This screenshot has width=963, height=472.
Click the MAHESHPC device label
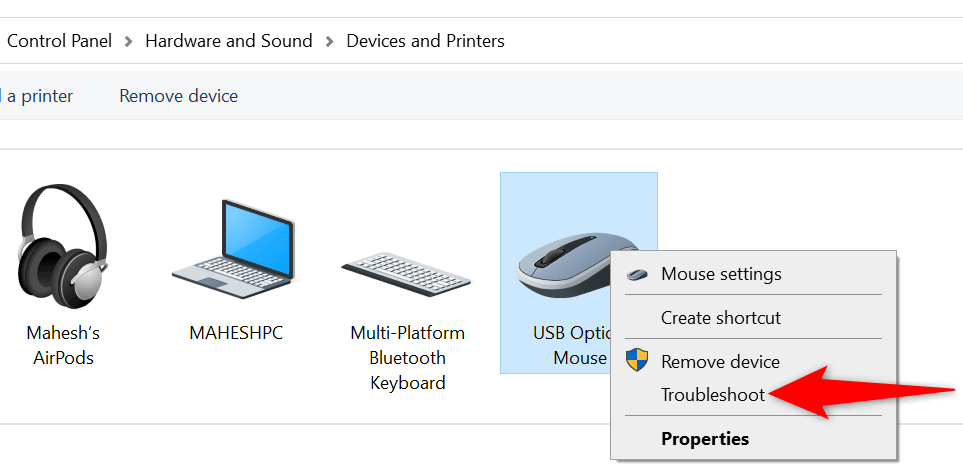(236, 333)
